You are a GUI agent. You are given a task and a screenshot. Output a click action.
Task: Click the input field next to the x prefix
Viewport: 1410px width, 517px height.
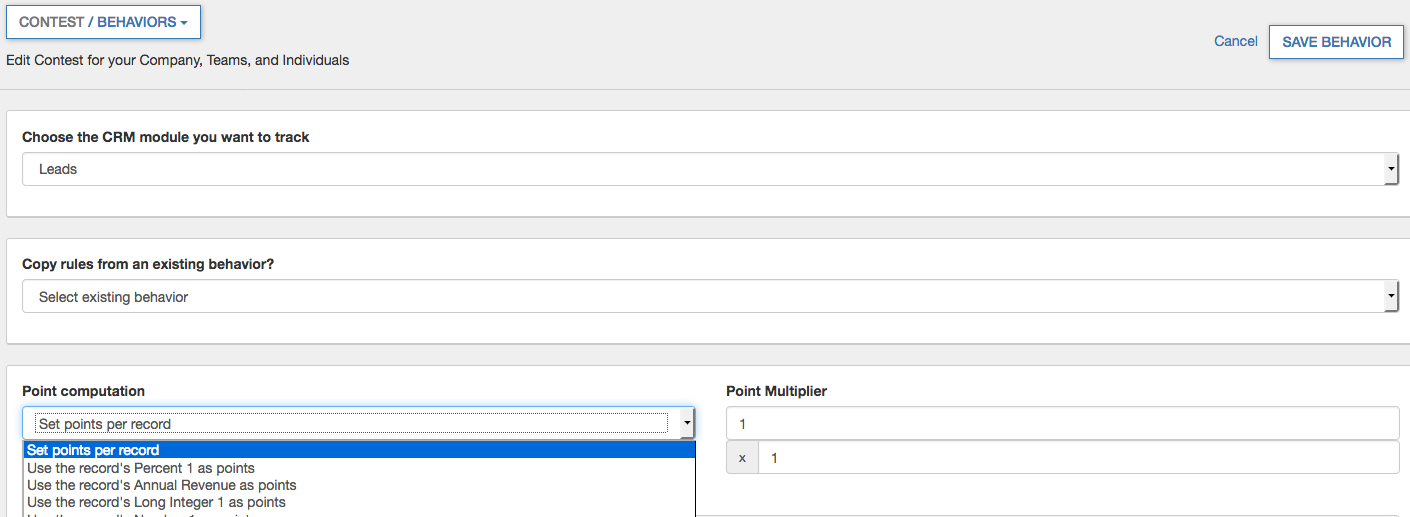(x=1078, y=458)
